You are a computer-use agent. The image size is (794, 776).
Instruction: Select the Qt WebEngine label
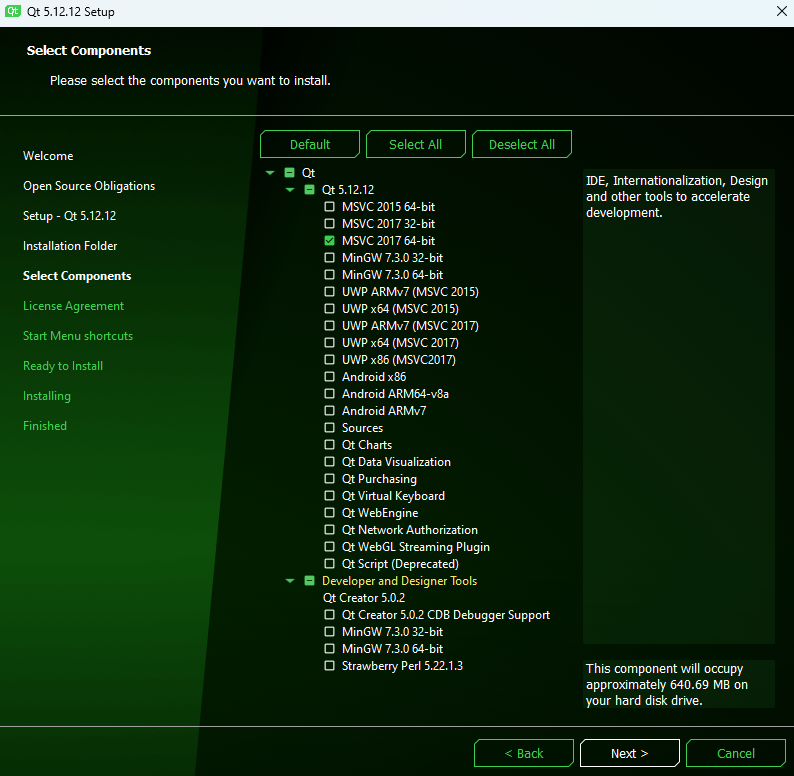380,513
